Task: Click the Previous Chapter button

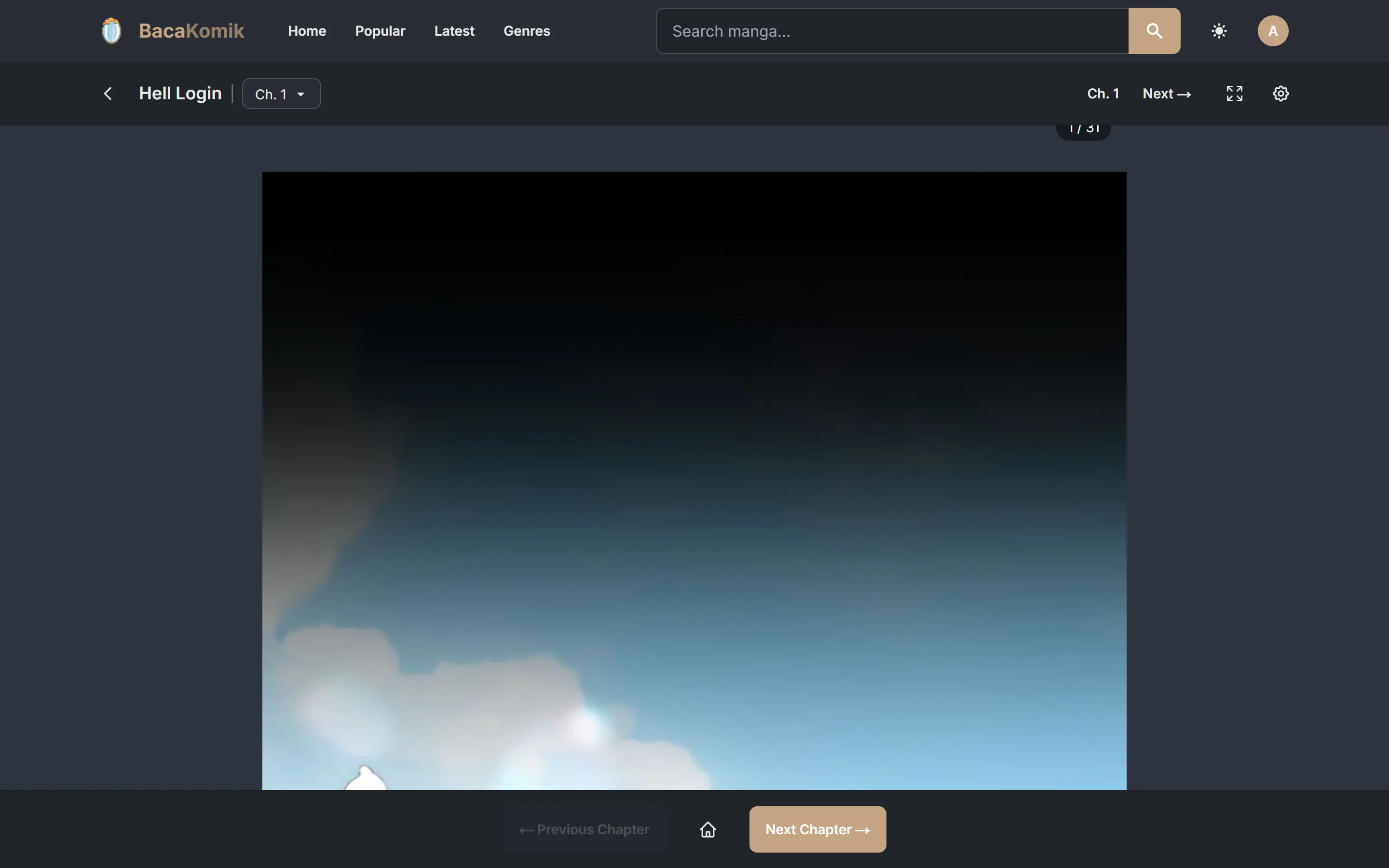Action: click(585, 829)
